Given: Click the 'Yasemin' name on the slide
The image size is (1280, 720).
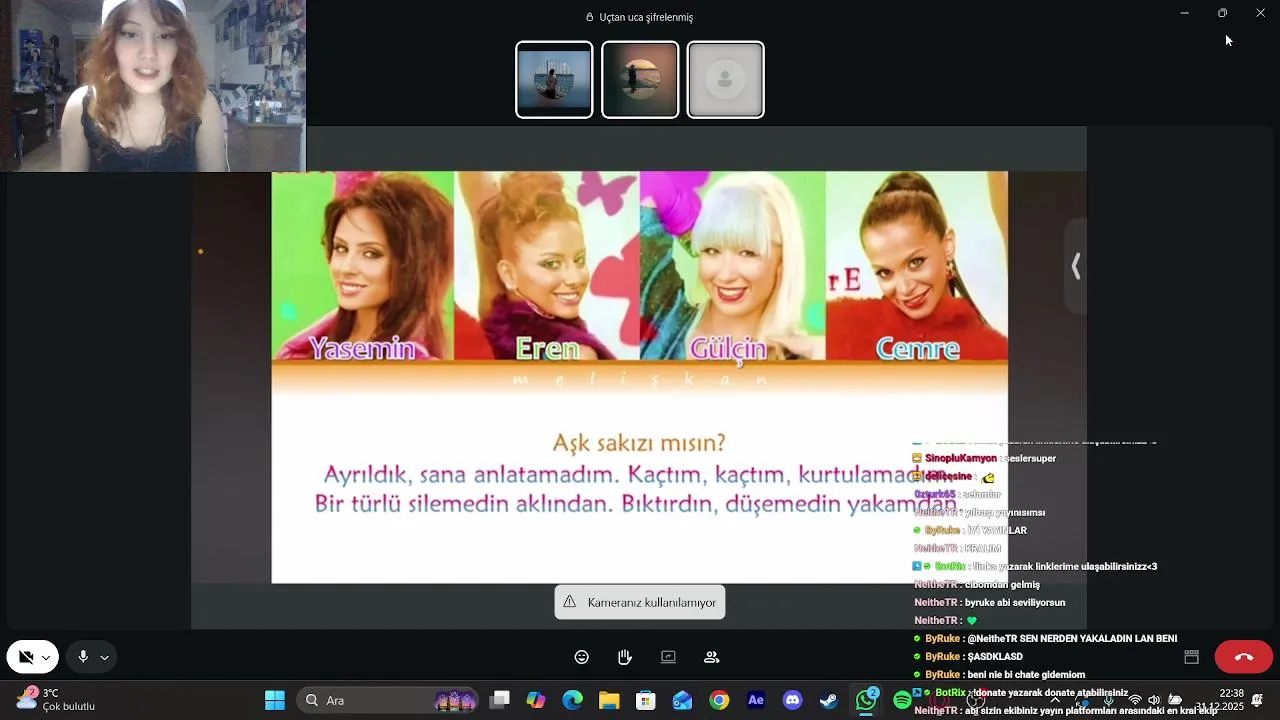Looking at the screenshot, I should [362, 348].
